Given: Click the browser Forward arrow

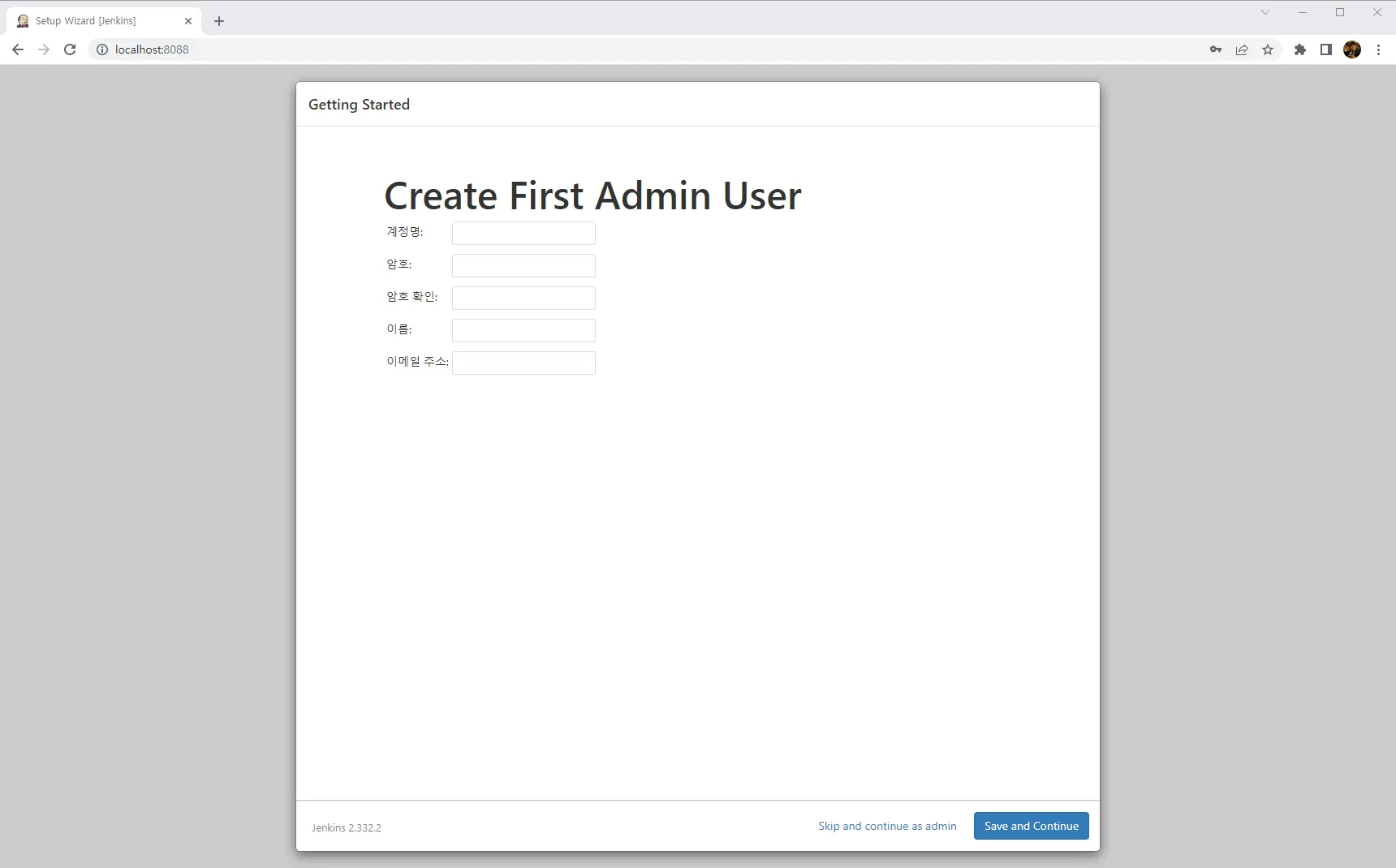Looking at the screenshot, I should (44, 49).
